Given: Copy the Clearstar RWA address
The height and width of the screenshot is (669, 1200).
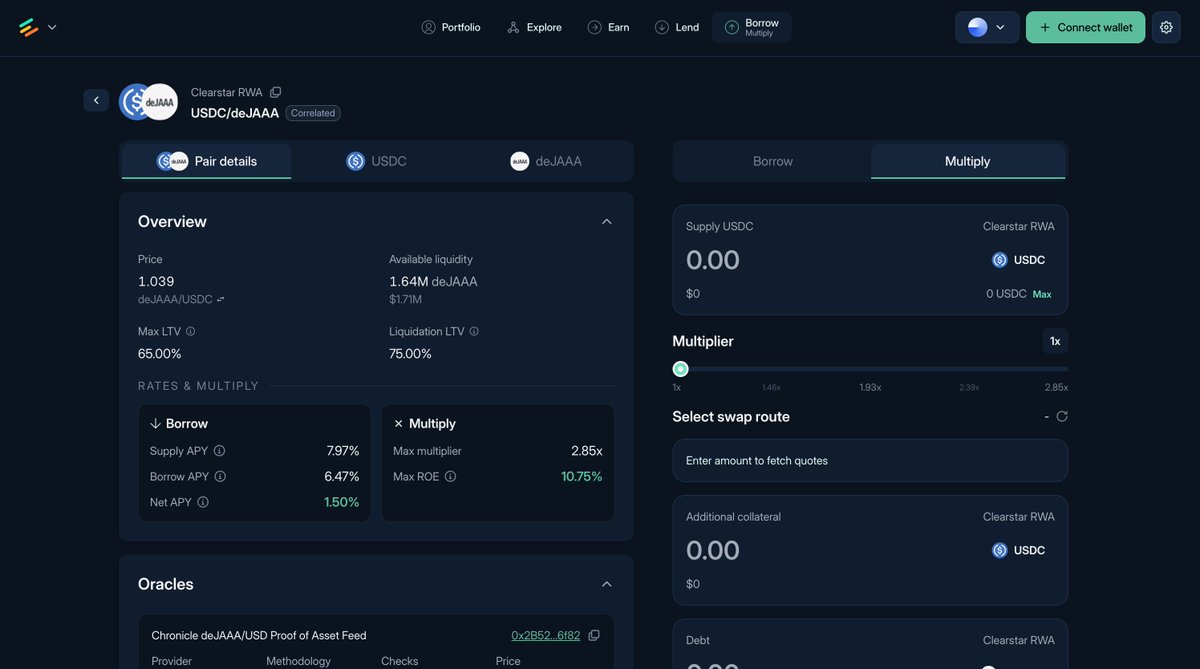Looking at the screenshot, I should pos(276,92).
